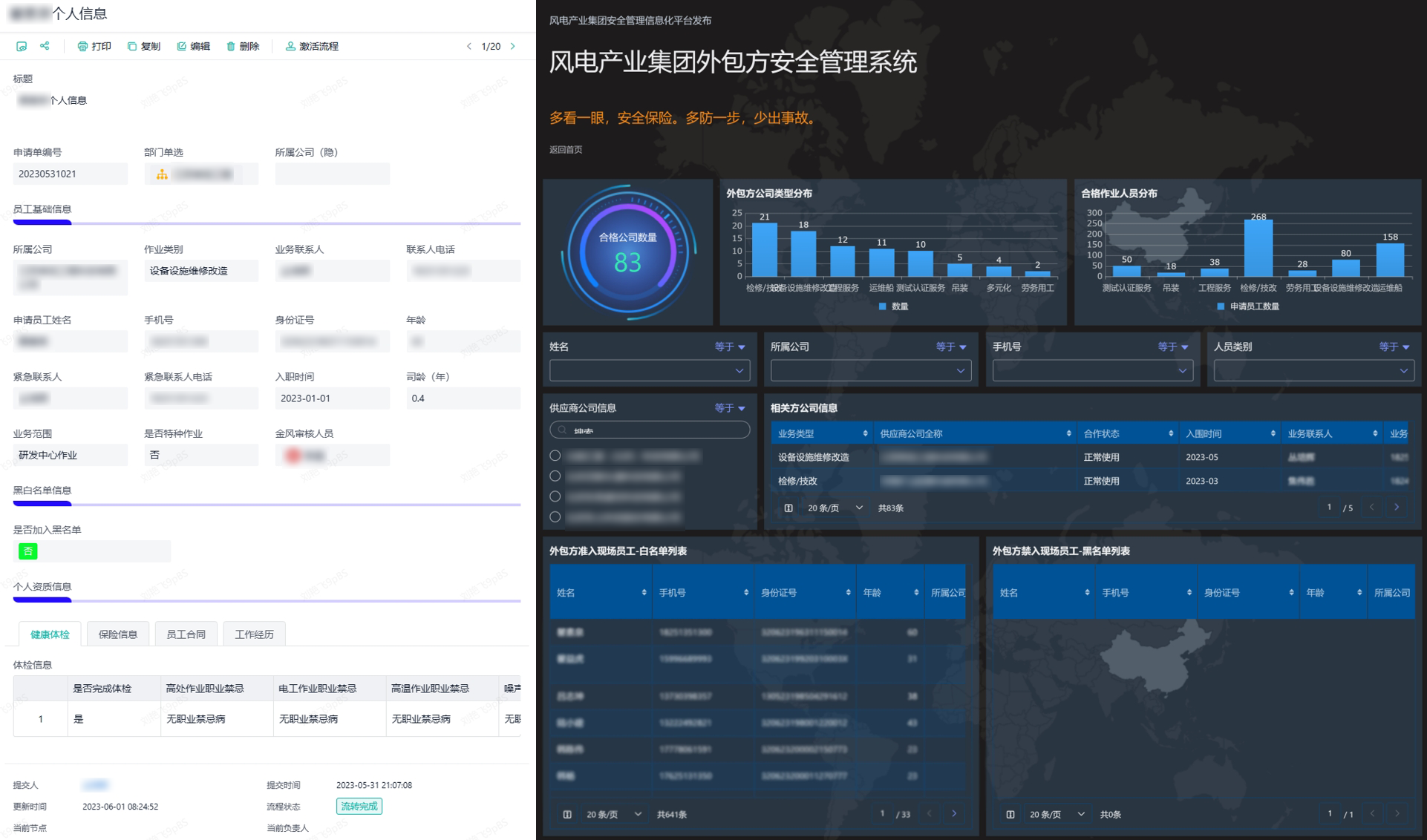Click the 编辑 edit icon
The width and height of the screenshot is (1427, 840).
[182, 46]
